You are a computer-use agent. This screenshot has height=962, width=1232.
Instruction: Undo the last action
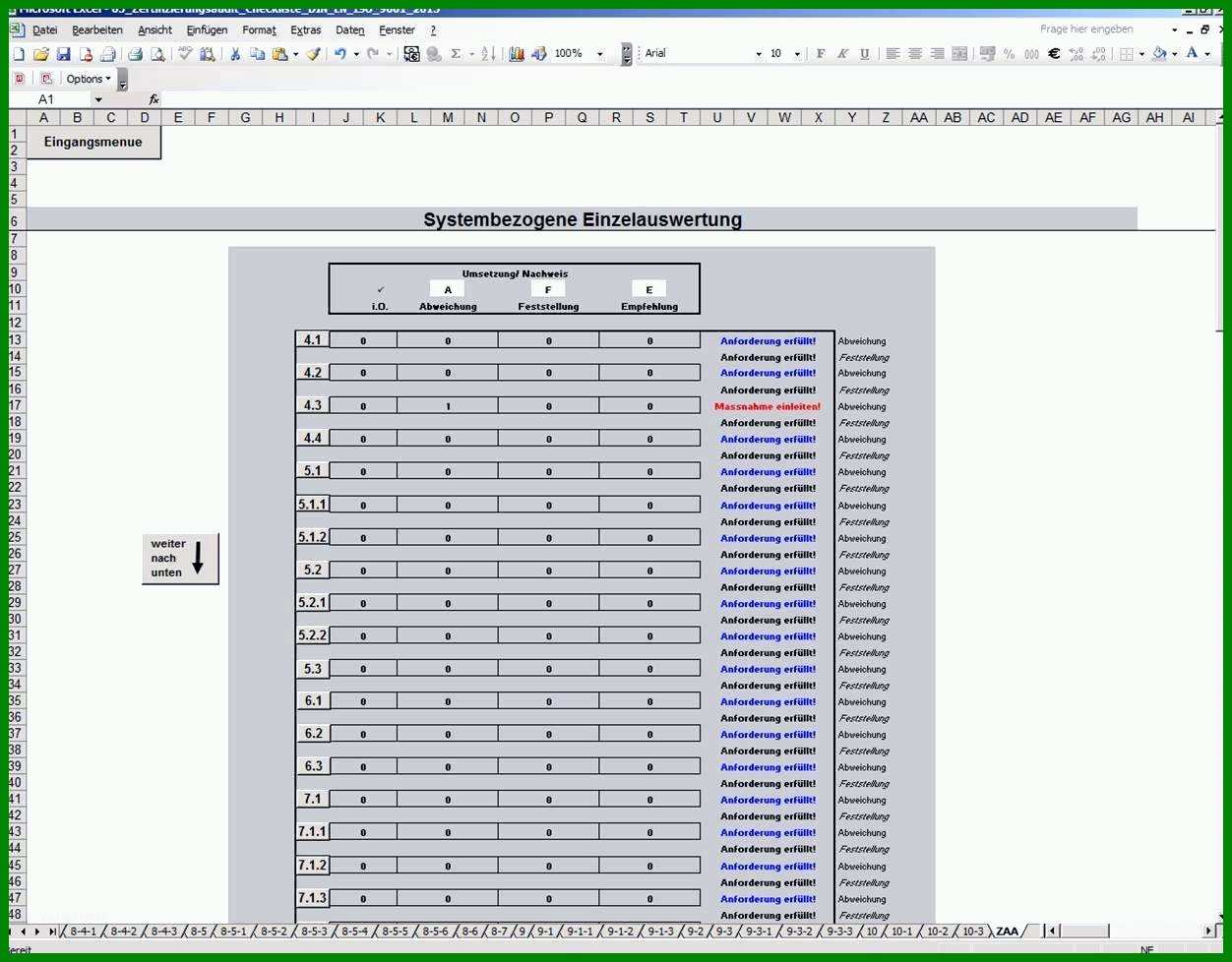339,54
